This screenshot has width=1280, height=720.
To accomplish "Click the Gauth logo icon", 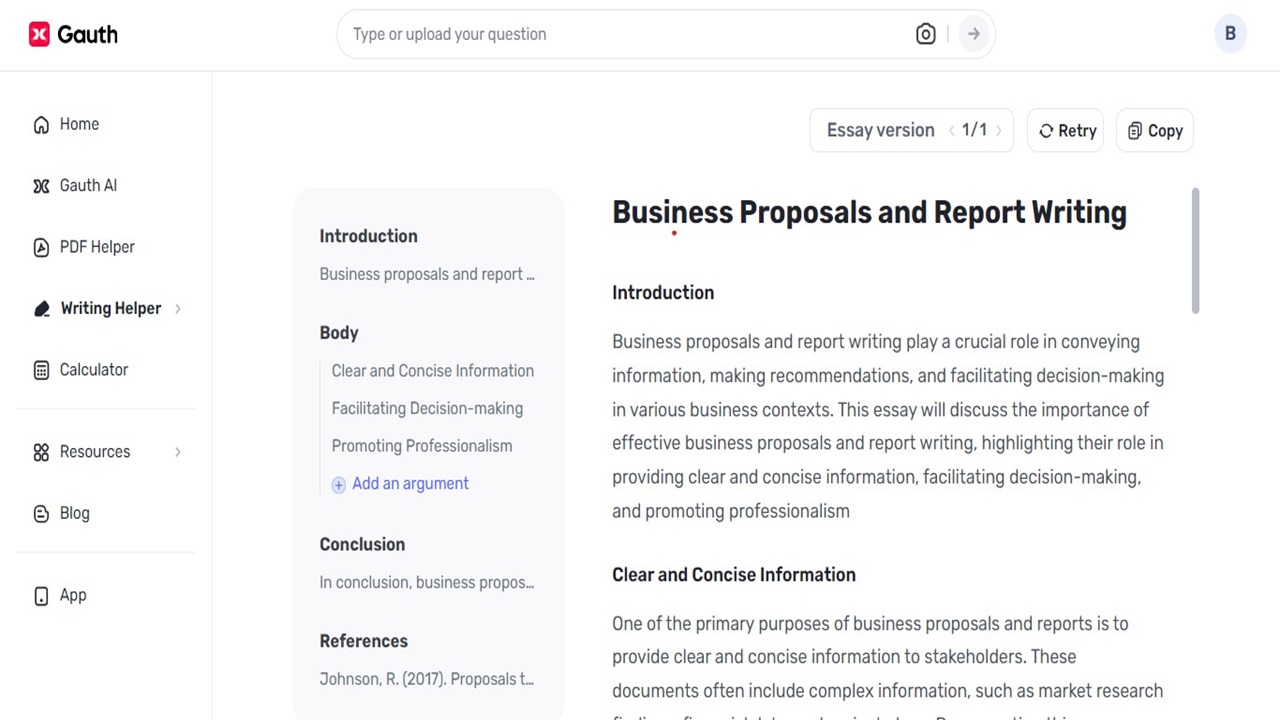I will 39,33.
